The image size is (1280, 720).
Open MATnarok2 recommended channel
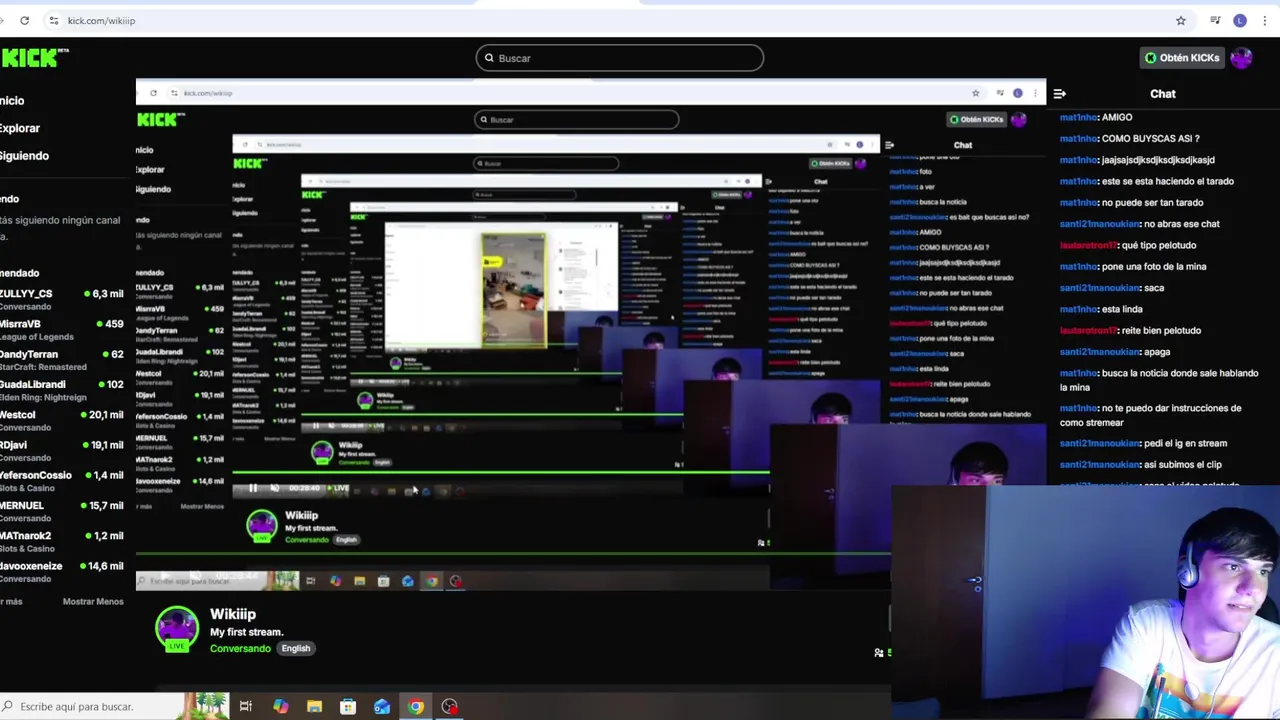62,541
